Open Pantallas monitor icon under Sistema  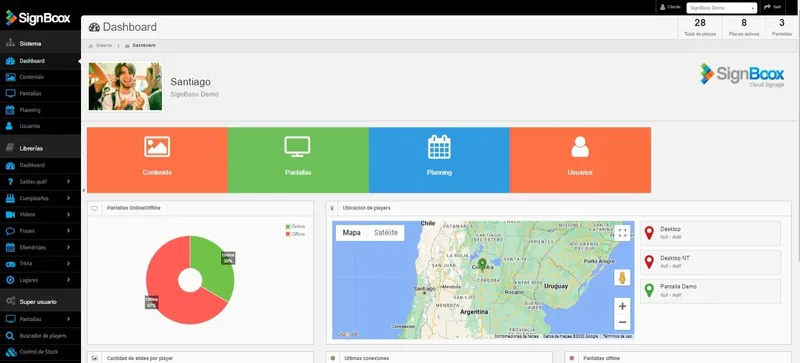[x=10, y=93]
